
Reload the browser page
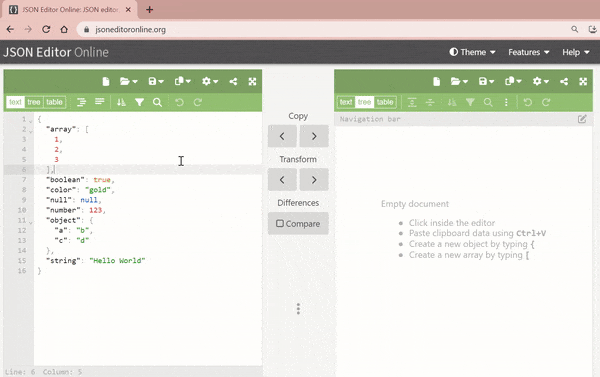click(46, 29)
